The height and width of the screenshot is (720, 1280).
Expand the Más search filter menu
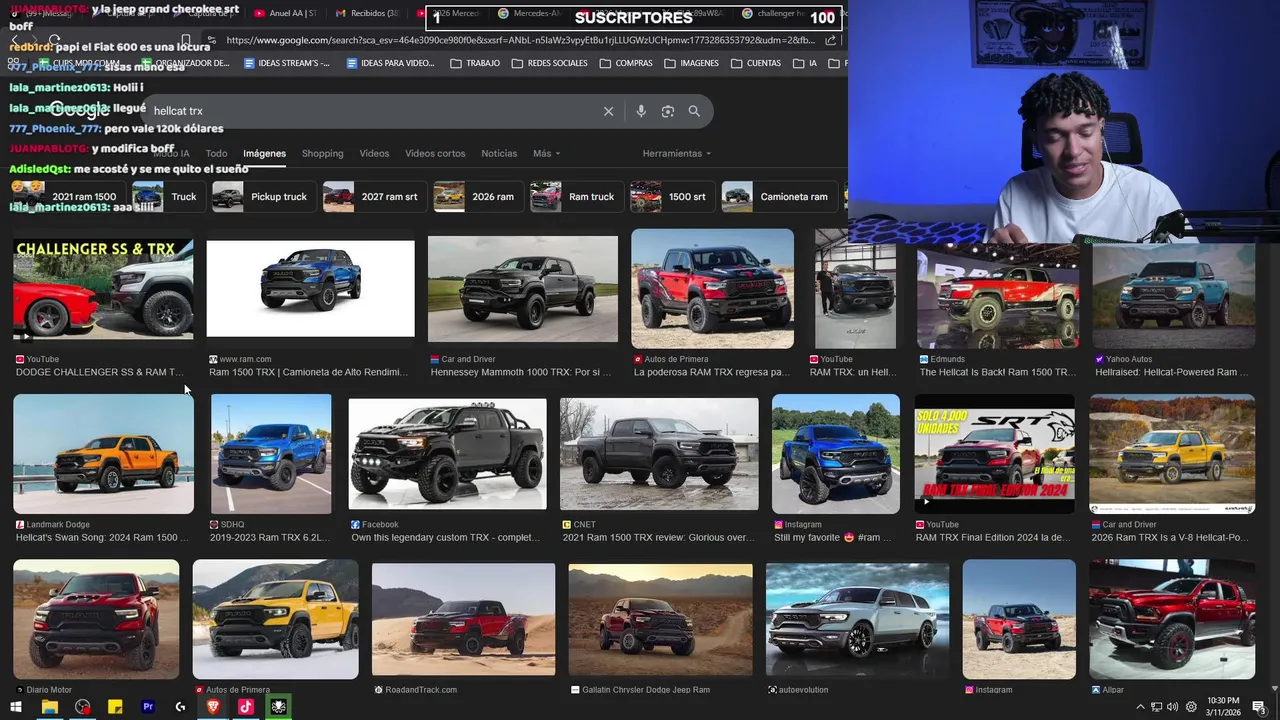(x=546, y=154)
